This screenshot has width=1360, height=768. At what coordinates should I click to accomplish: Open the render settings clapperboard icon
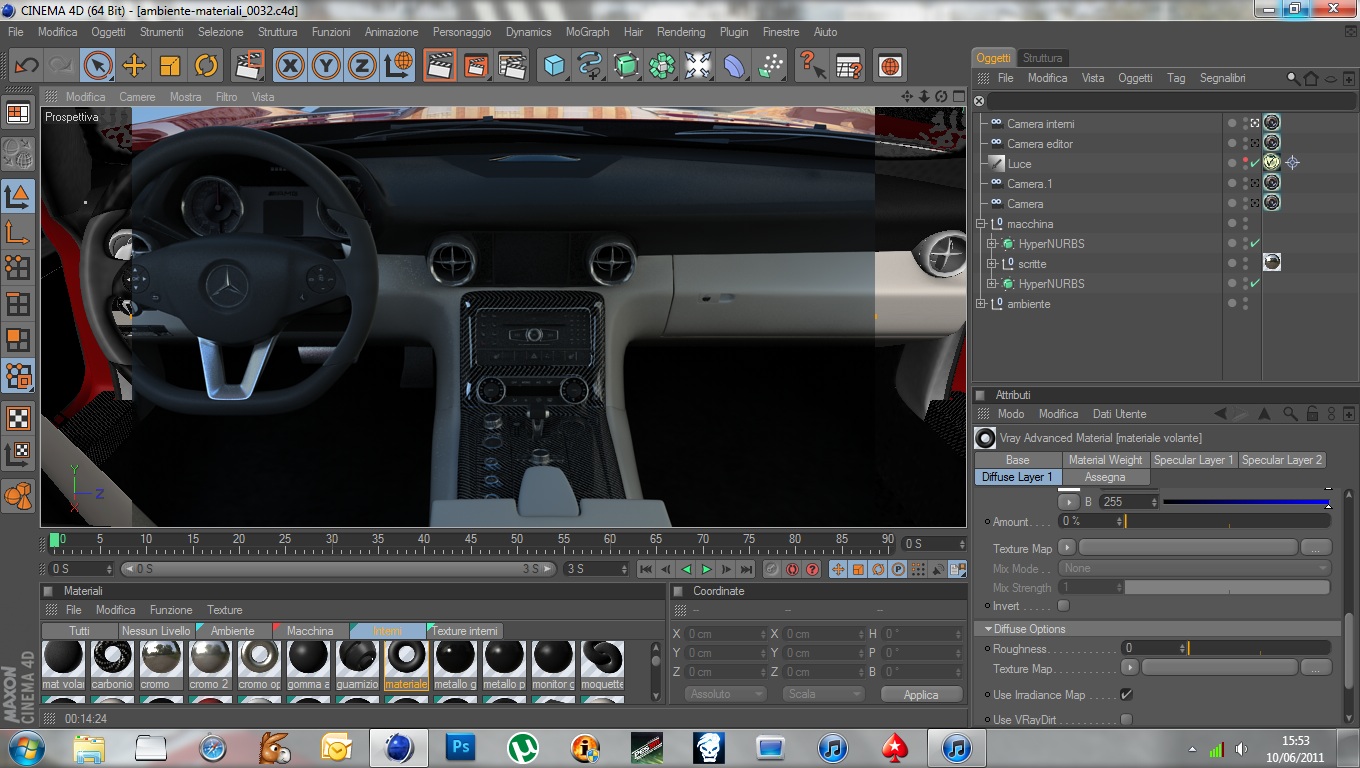tap(512, 66)
